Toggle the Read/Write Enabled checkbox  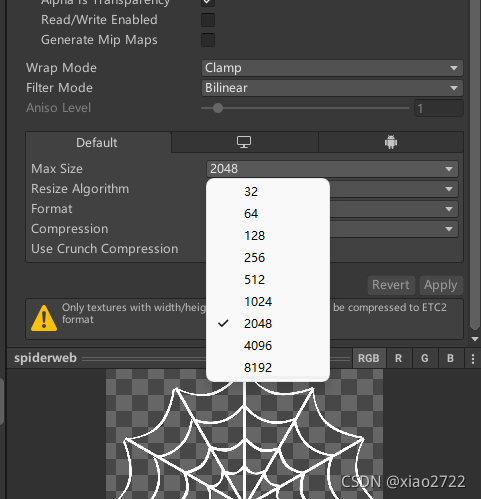pos(208,20)
